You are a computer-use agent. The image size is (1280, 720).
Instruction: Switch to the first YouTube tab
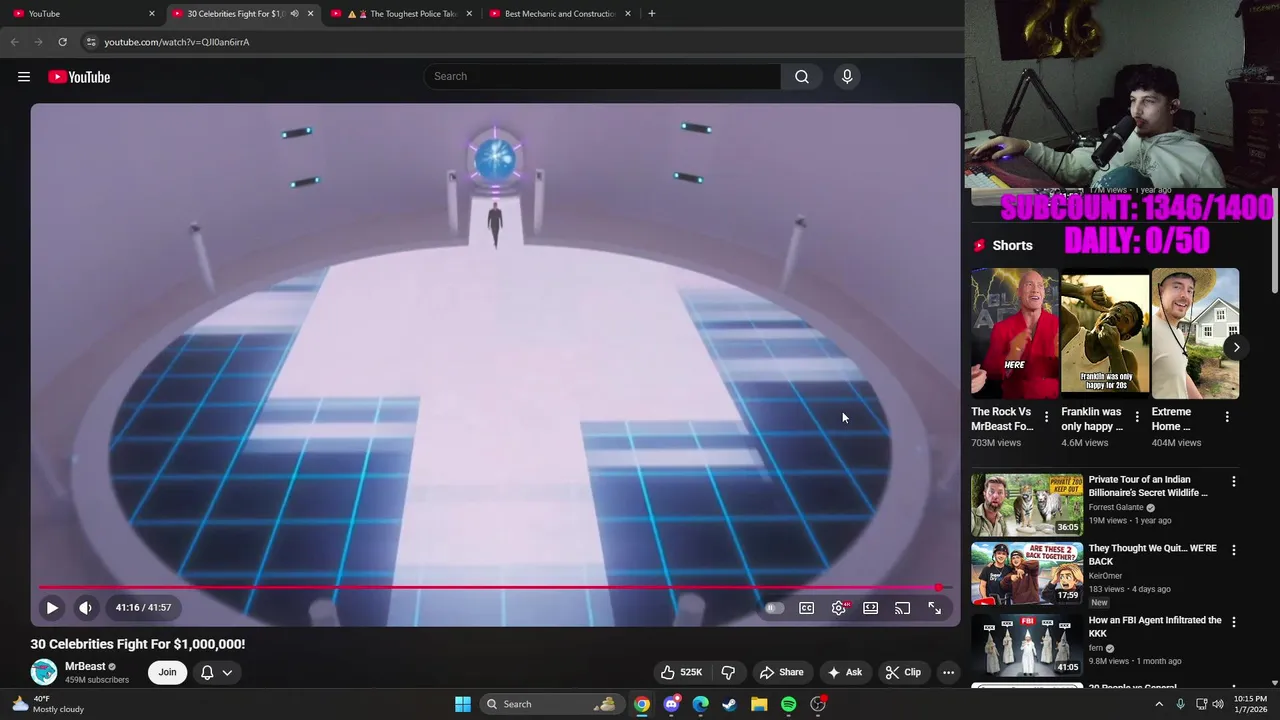pos(85,13)
